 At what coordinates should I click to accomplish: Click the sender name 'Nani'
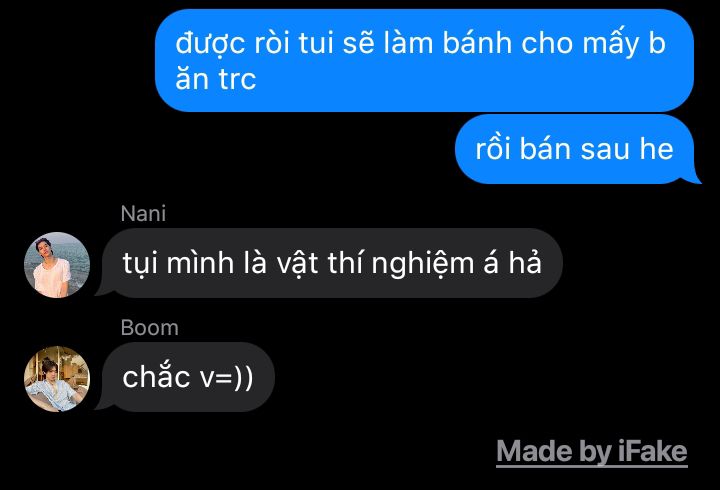[143, 214]
